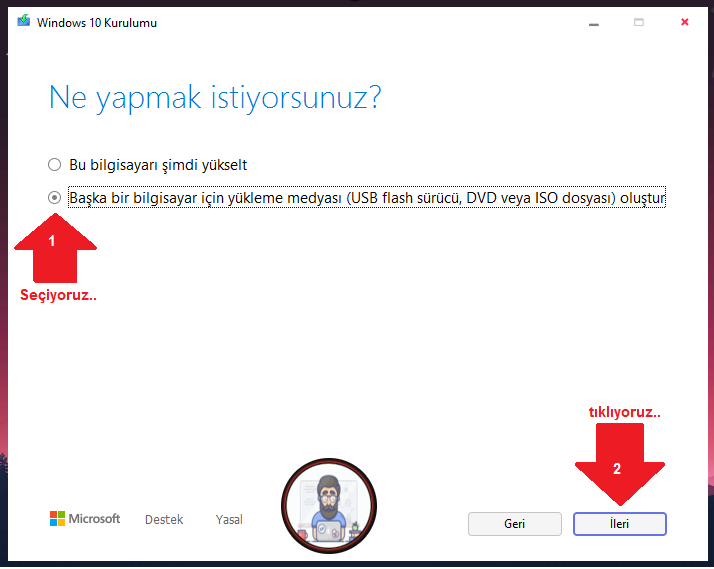Click the İleri button

click(x=619, y=524)
